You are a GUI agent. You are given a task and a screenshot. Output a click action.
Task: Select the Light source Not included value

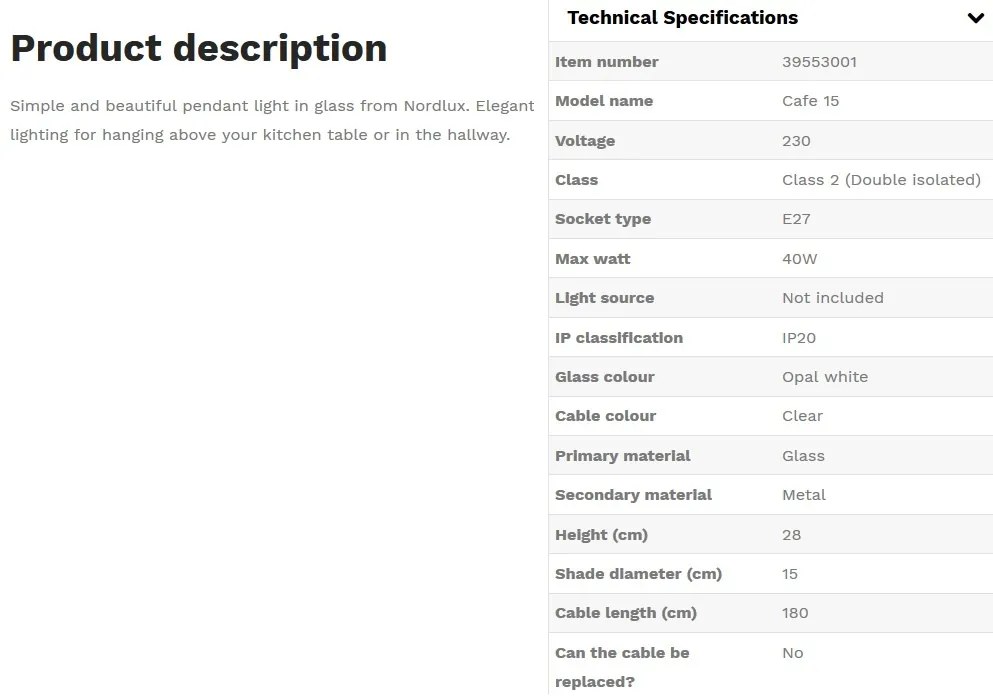(832, 298)
